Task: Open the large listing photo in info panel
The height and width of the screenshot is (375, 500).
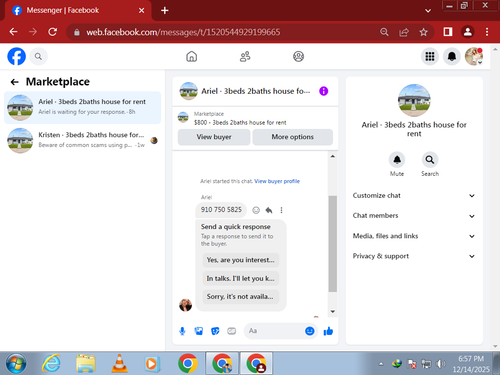Action: (414, 100)
